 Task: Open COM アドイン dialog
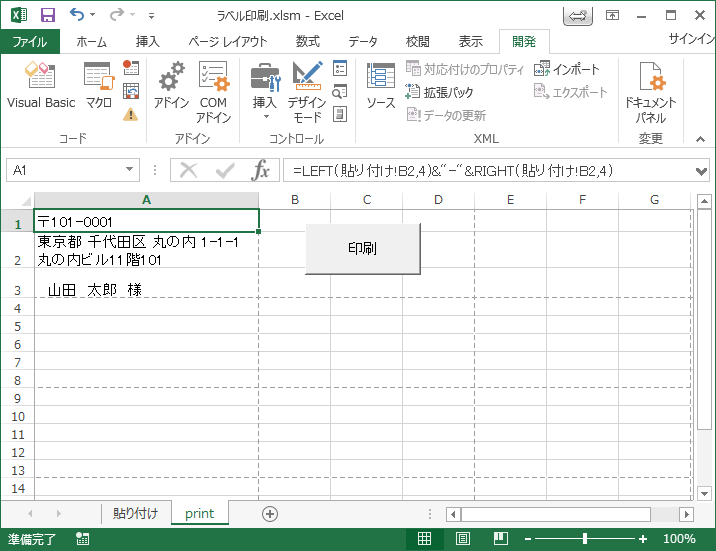tap(213, 92)
